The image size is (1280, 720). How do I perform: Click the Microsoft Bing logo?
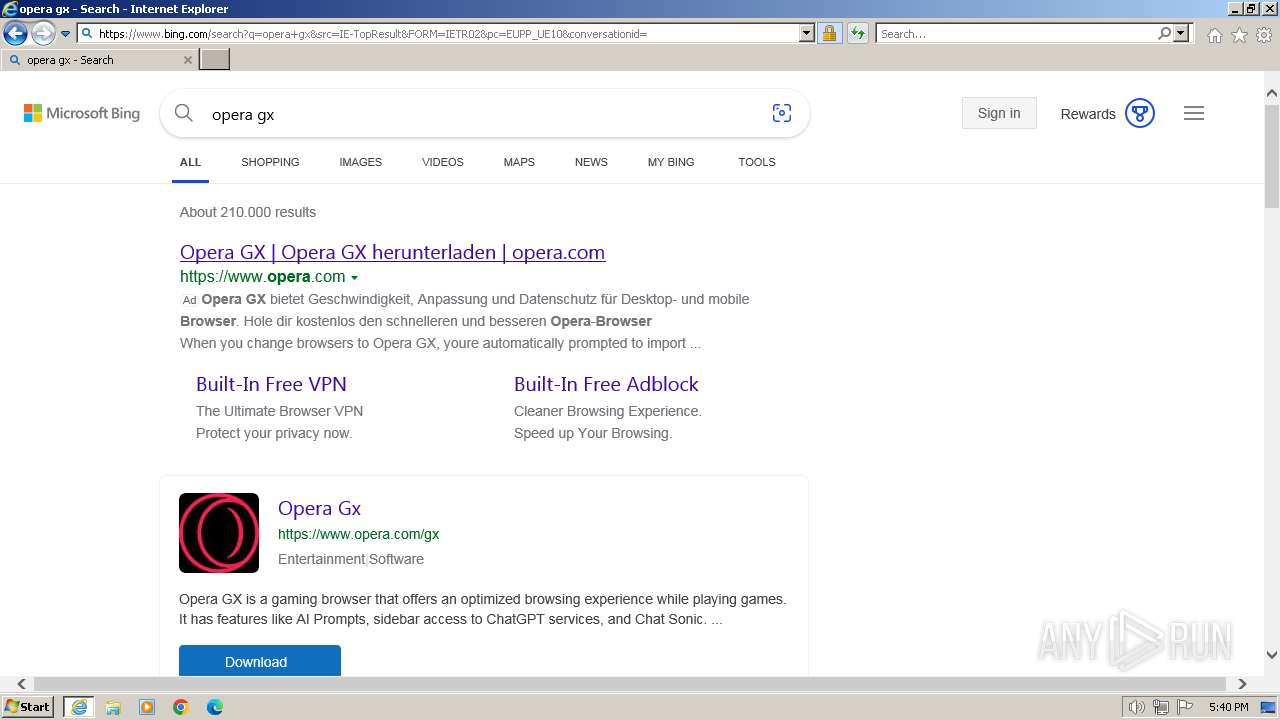82,113
